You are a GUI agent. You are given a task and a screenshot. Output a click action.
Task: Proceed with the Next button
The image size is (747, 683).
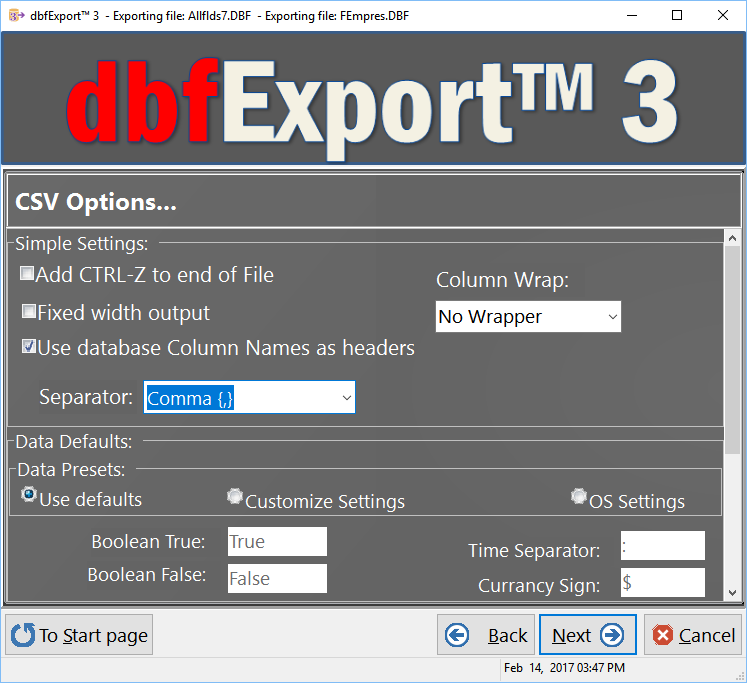[x=588, y=635]
